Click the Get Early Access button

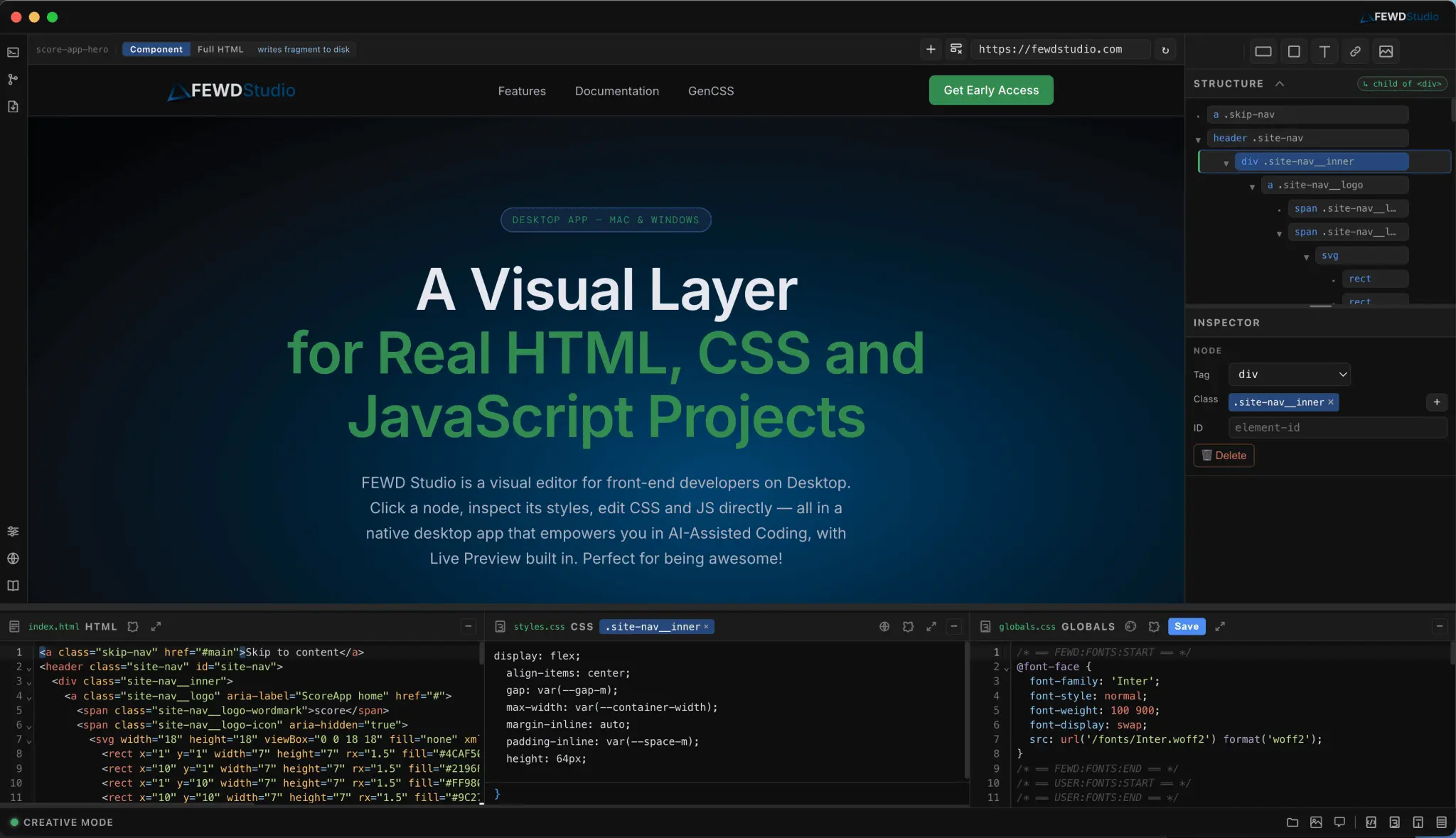click(991, 90)
